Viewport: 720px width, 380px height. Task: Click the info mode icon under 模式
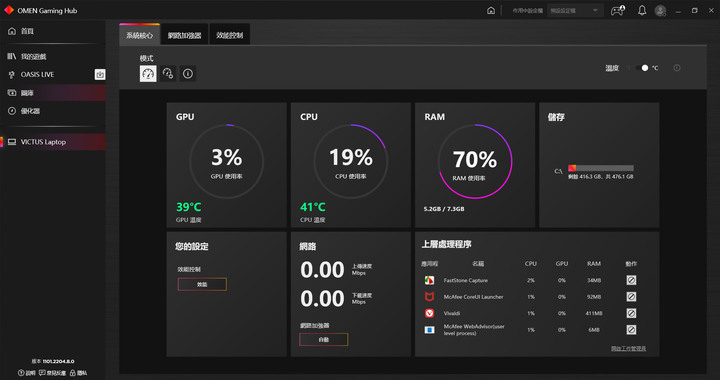pos(188,73)
